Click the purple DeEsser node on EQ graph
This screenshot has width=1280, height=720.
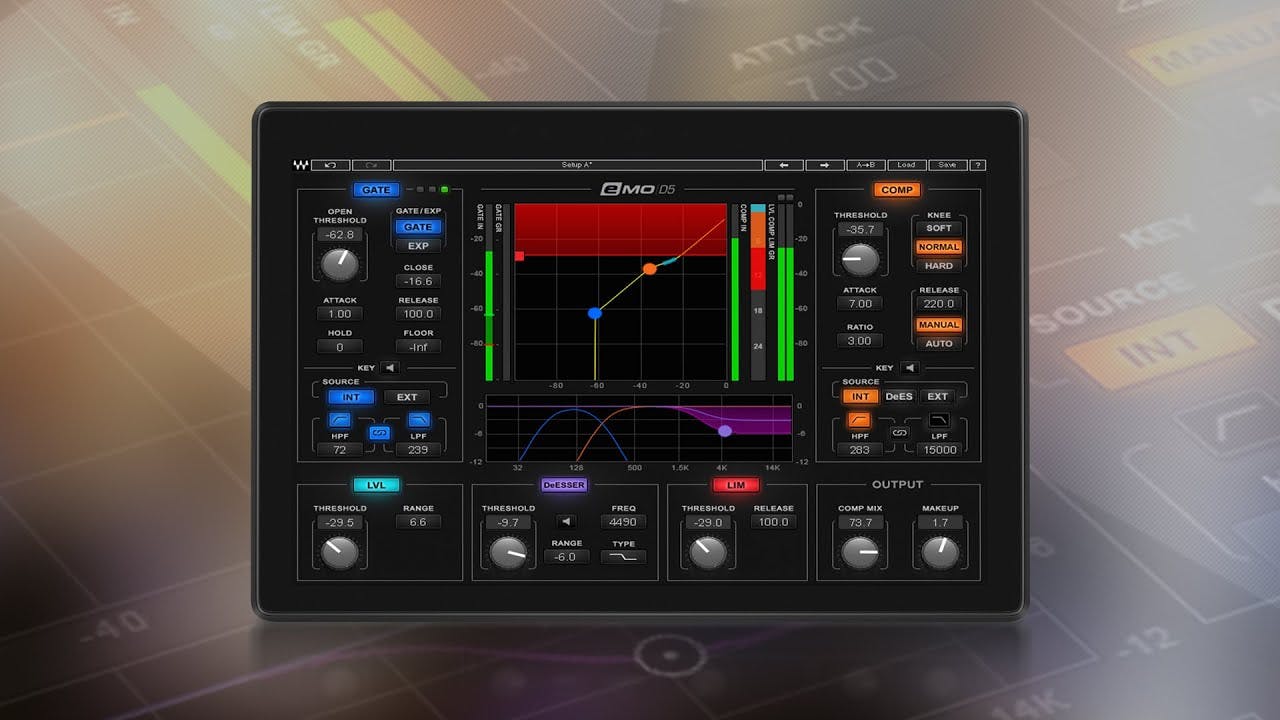tap(725, 430)
